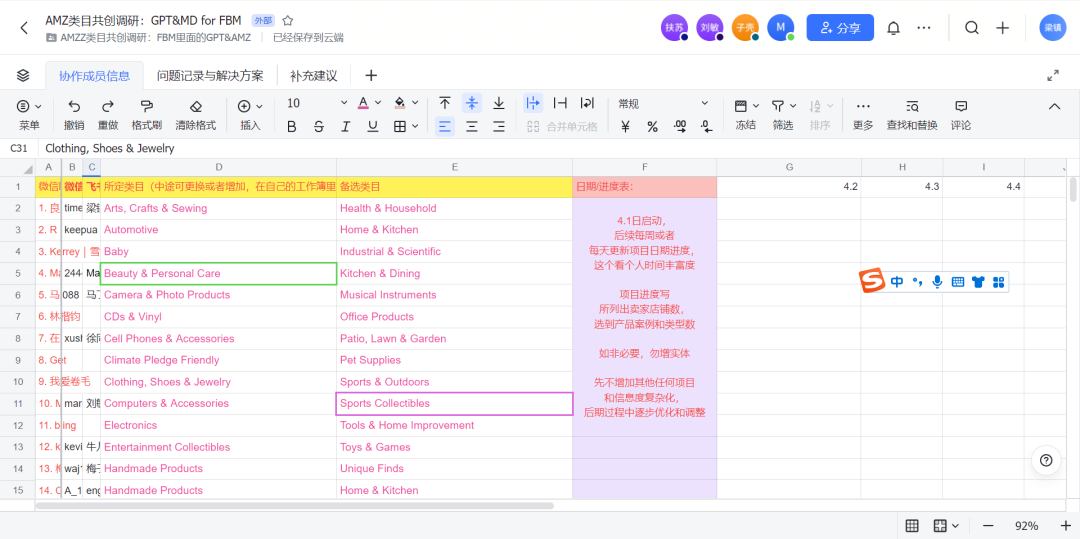Open font size dropdown showing 10
This screenshot has width=1080, height=539.
pyautogui.click(x=318, y=103)
